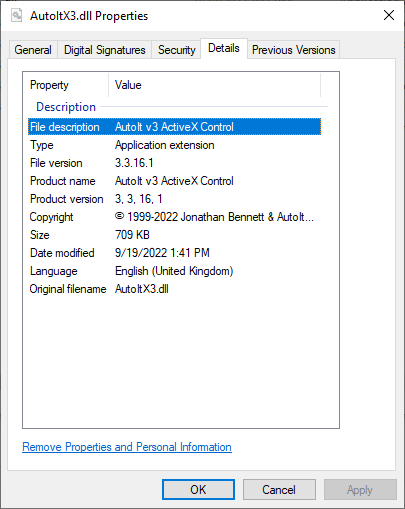Collapse the Description group header

(66, 107)
